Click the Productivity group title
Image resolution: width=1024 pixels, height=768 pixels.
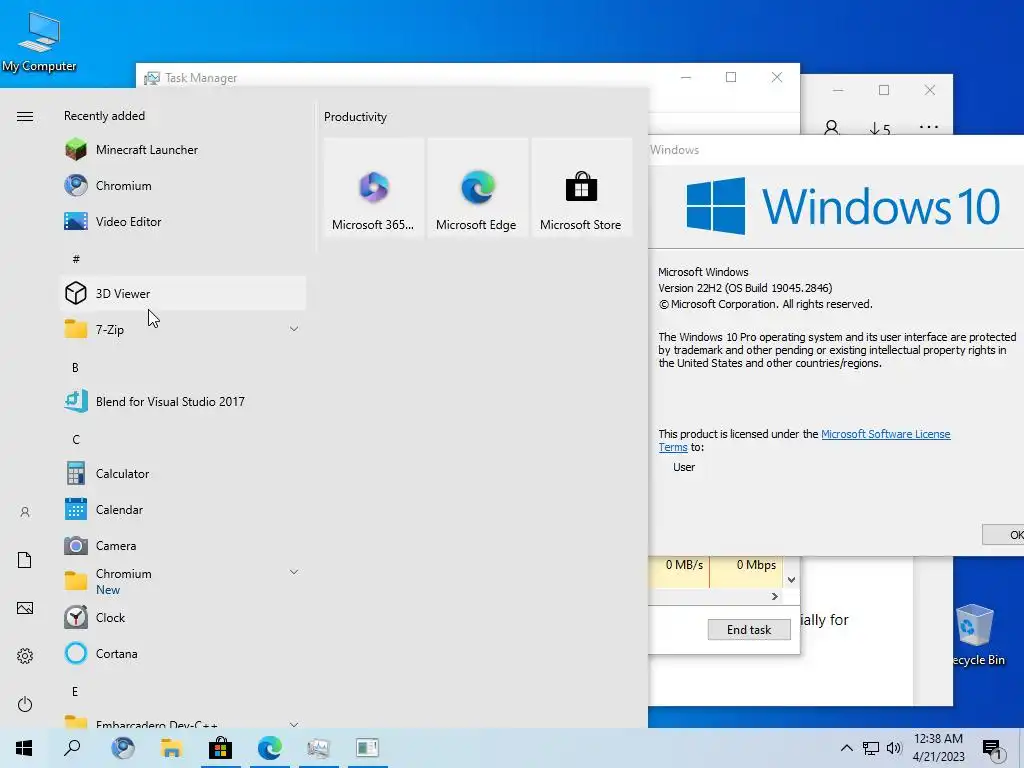(355, 117)
